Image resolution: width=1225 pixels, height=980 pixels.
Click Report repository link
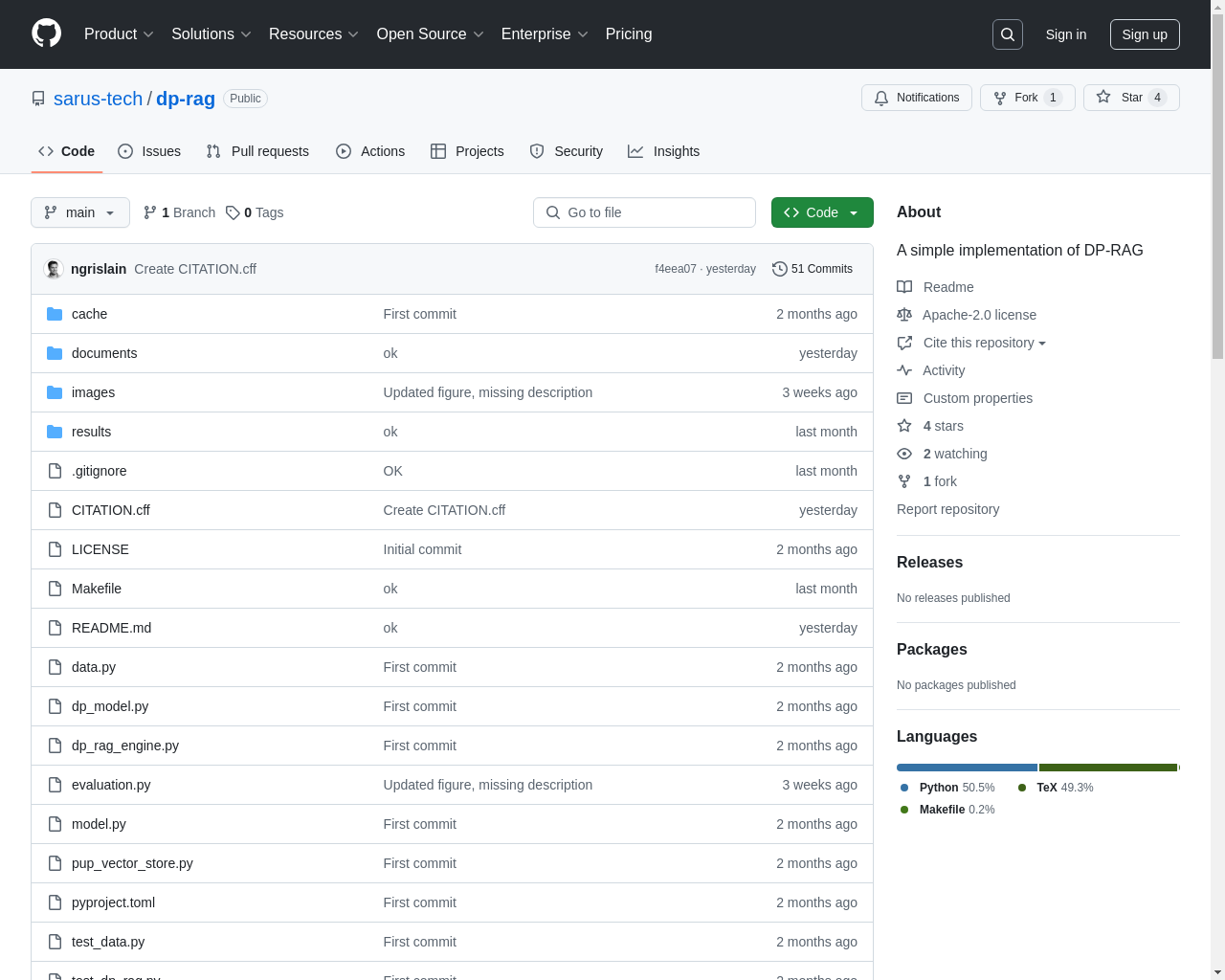[x=947, y=509]
